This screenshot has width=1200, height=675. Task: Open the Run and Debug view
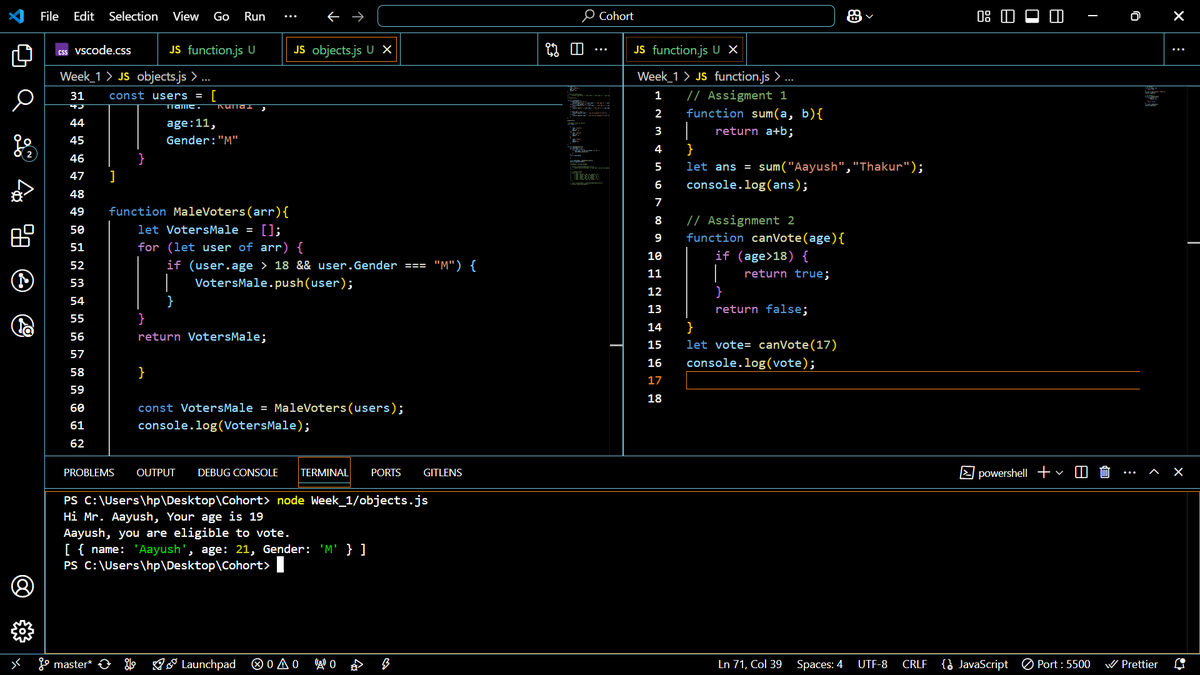click(x=22, y=191)
